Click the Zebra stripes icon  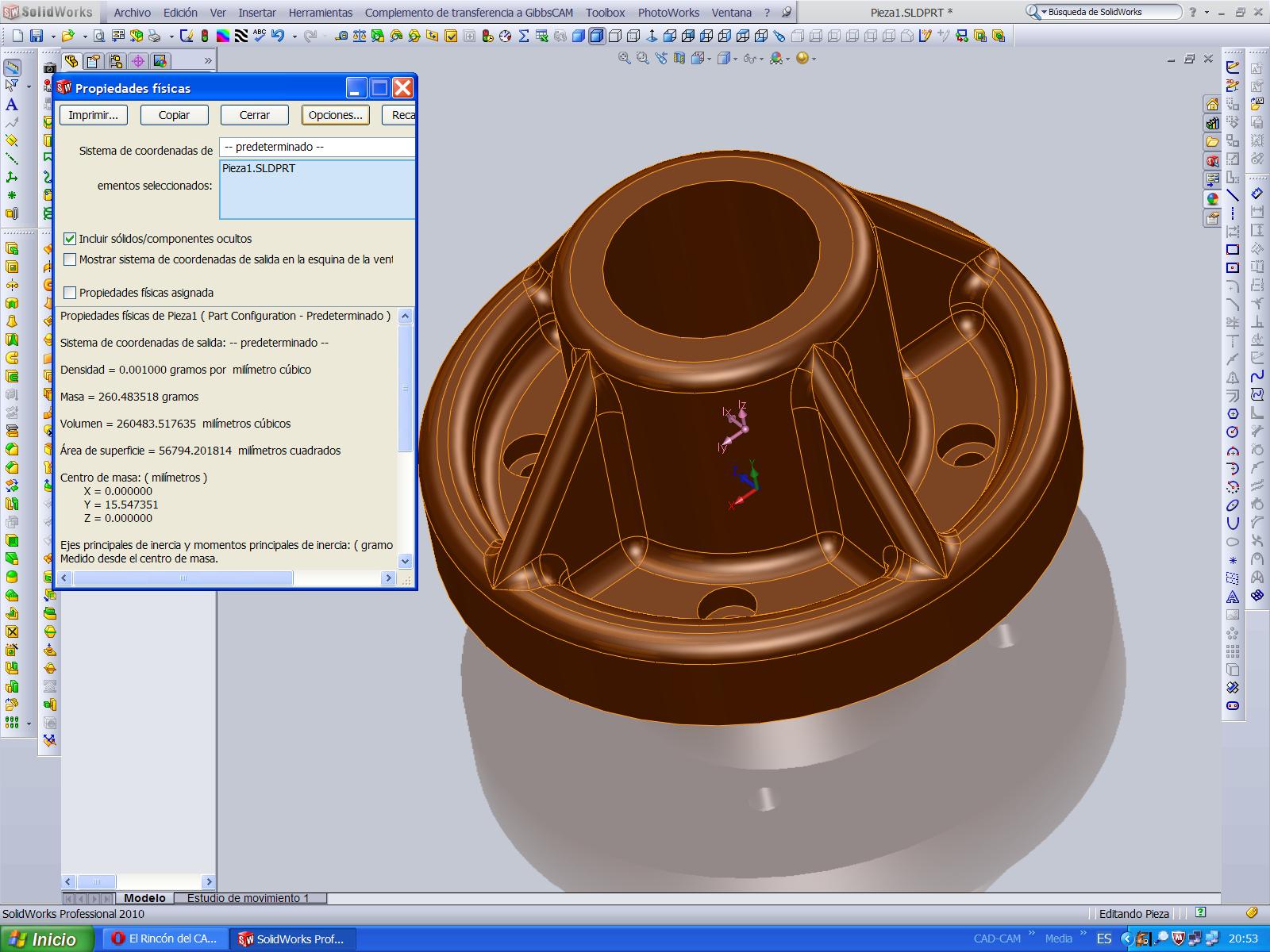coord(241,36)
